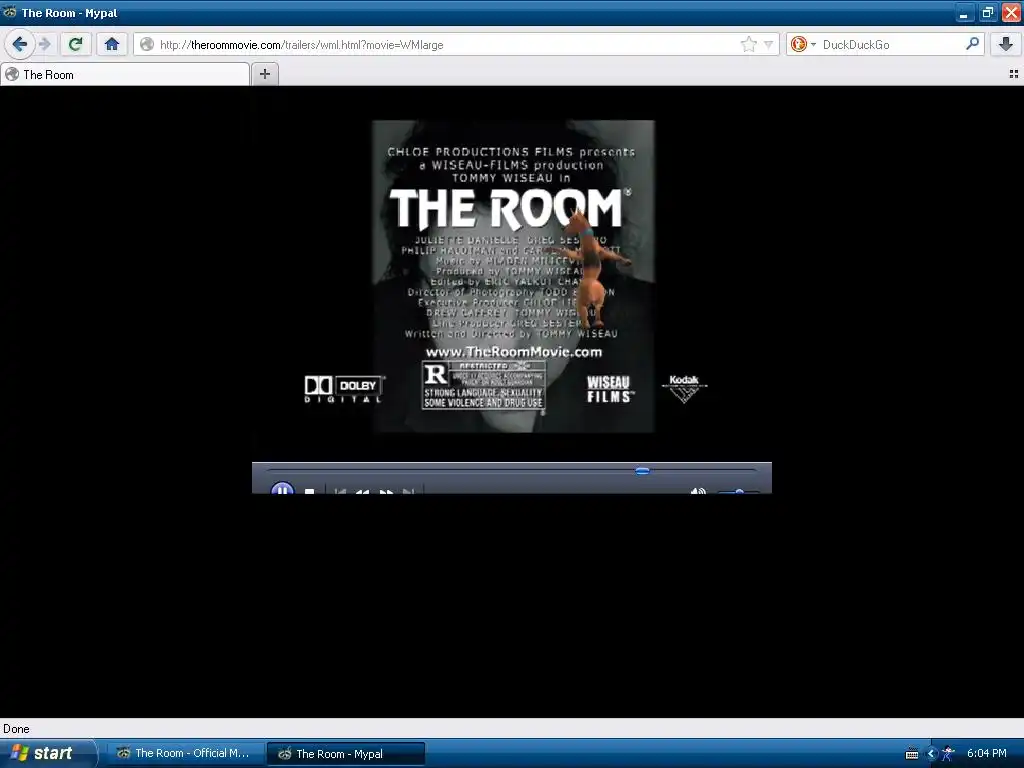The image size is (1024, 768).
Task: Restore down the Mypal window
Action: pyautogui.click(x=987, y=12)
